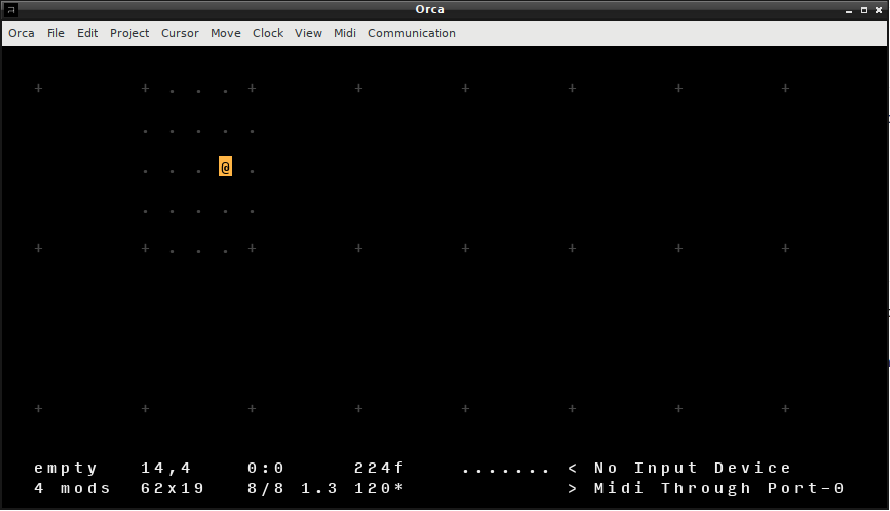Maximize the Orca window
The width and height of the screenshot is (890, 511).
(864, 10)
